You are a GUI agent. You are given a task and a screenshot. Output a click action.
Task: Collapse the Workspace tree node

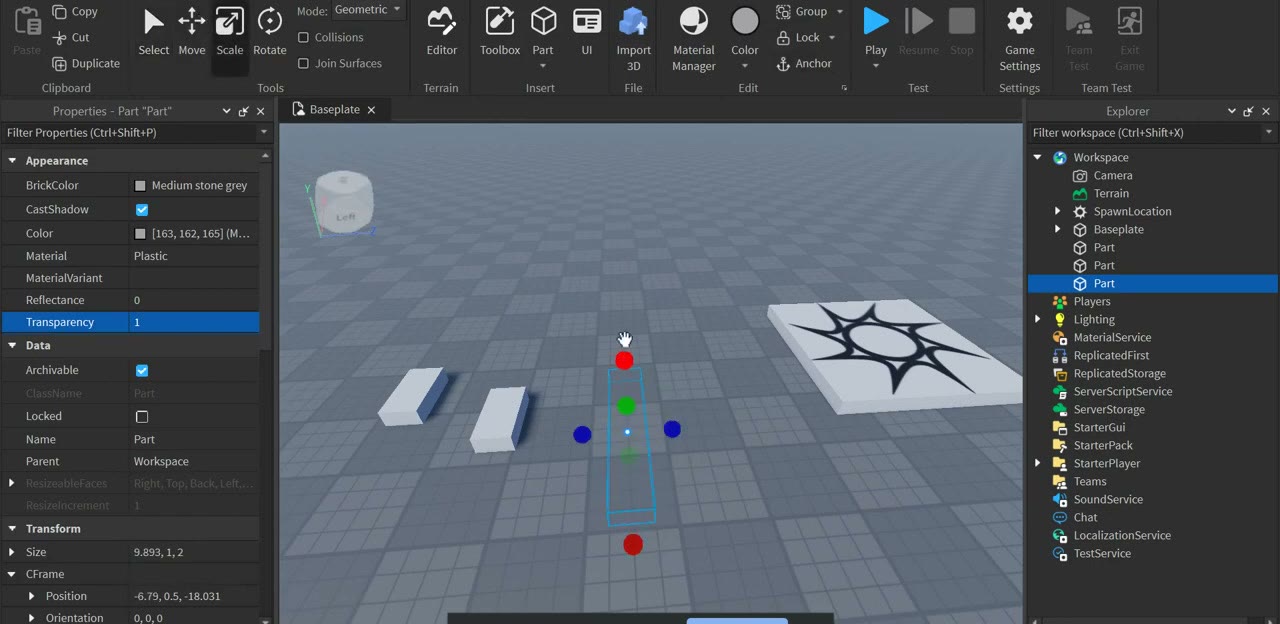[1037, 157]
